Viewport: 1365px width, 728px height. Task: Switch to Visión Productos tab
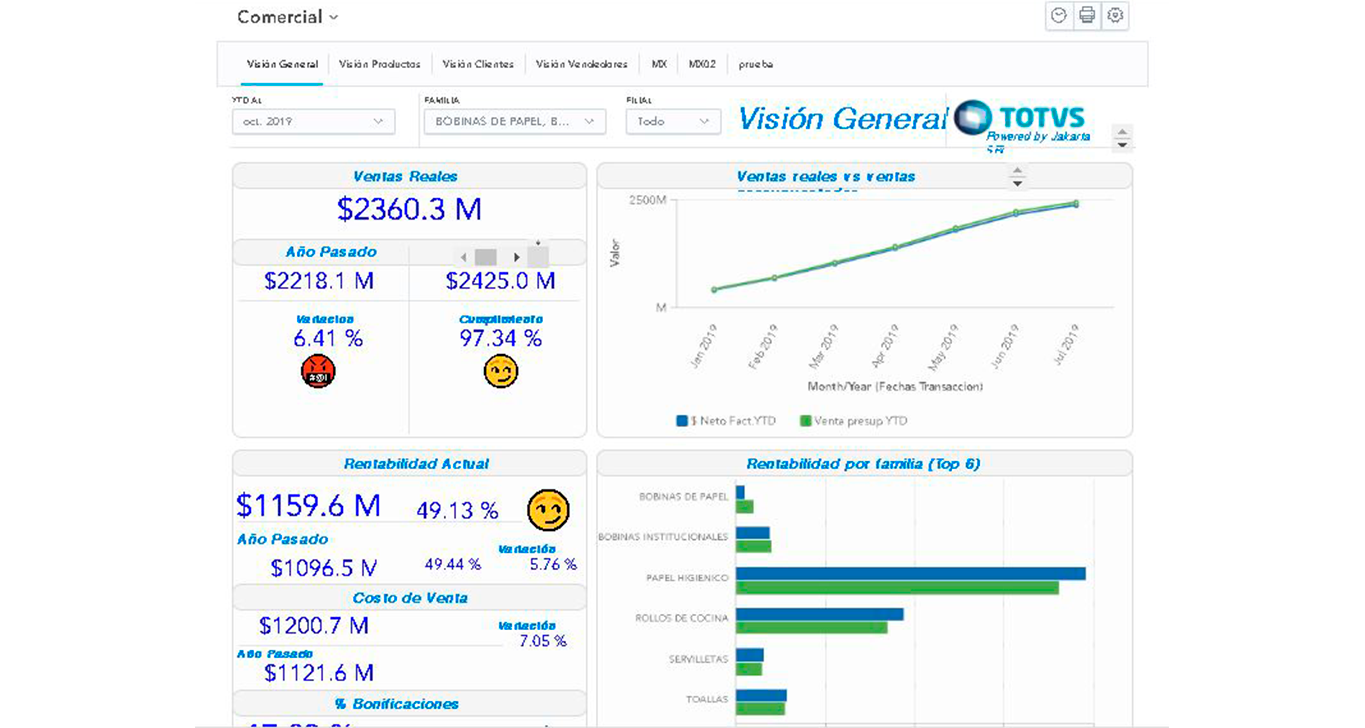tap(379, 64)
